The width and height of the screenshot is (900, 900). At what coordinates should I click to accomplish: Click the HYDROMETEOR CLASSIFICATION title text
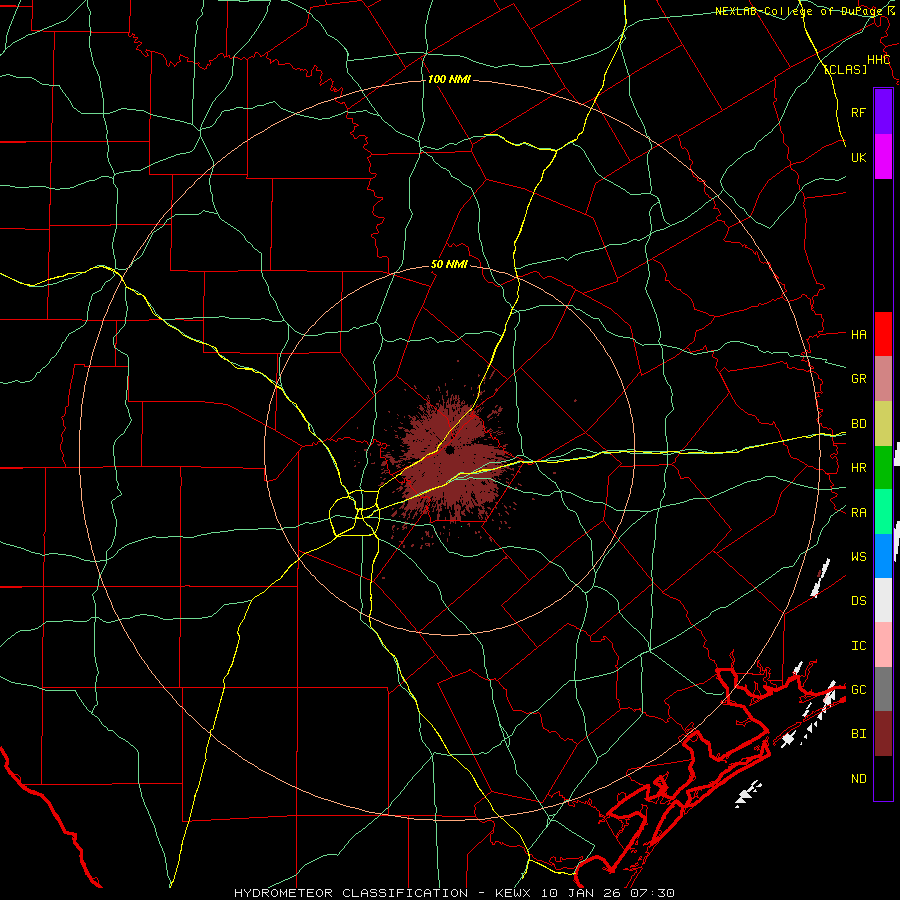pos(351,893)
